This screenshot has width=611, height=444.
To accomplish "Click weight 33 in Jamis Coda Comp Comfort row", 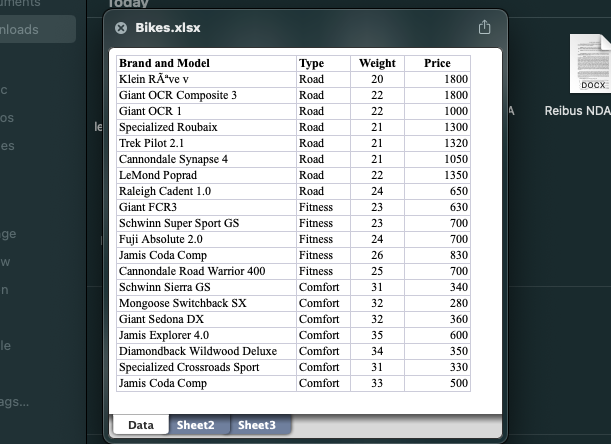I will point(377,383).
